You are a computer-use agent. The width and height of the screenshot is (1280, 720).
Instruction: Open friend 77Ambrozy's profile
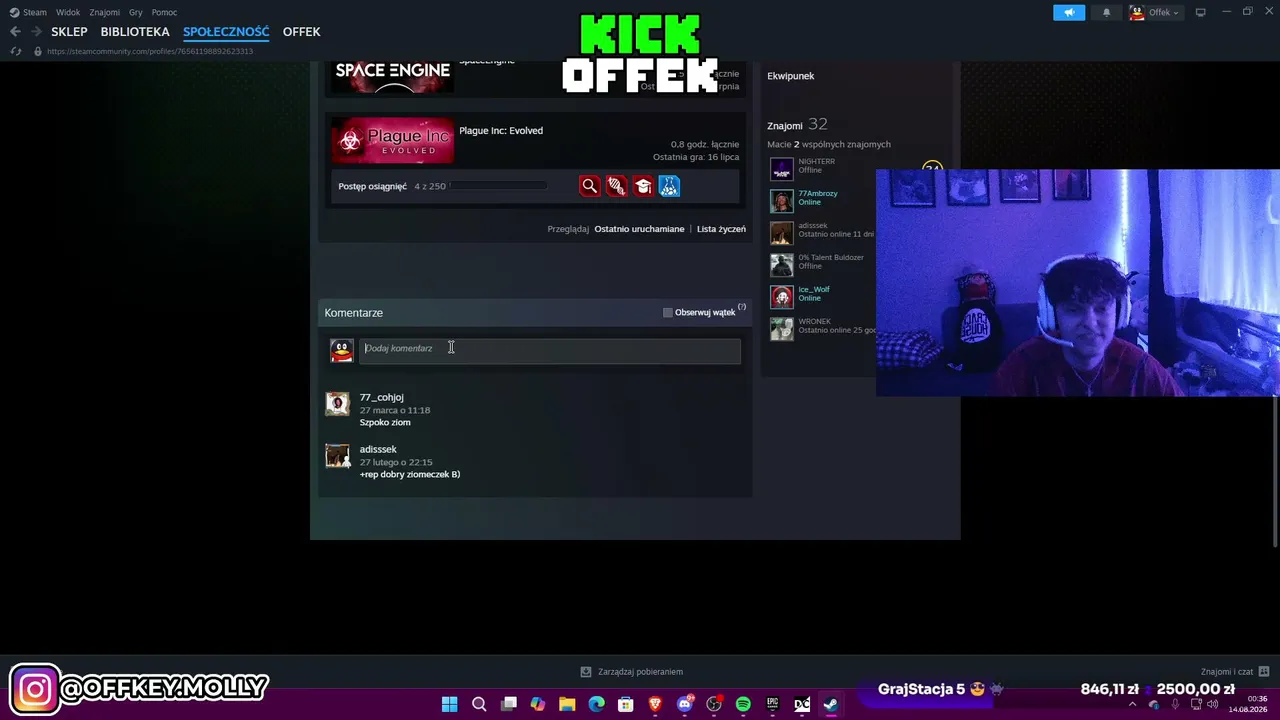pos(818,193)
